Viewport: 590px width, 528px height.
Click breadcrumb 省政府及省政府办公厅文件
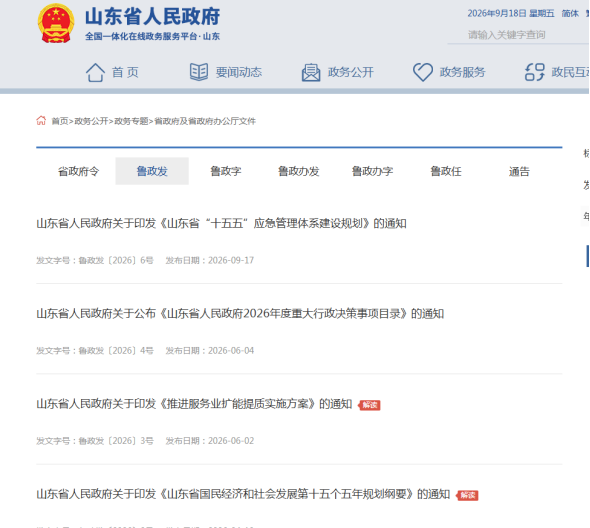point(205,121)
